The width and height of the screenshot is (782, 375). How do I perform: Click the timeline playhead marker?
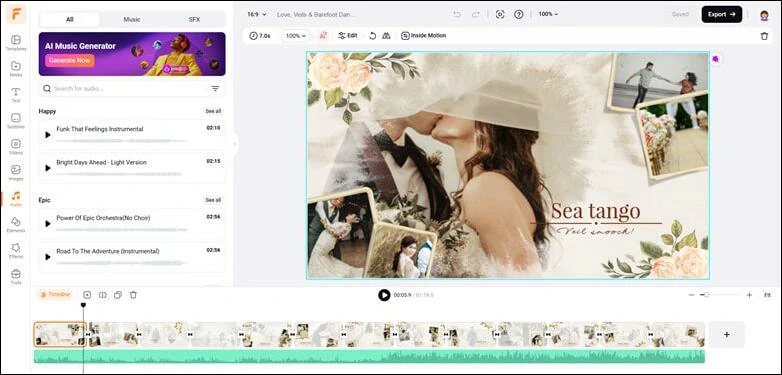(83, 305)
